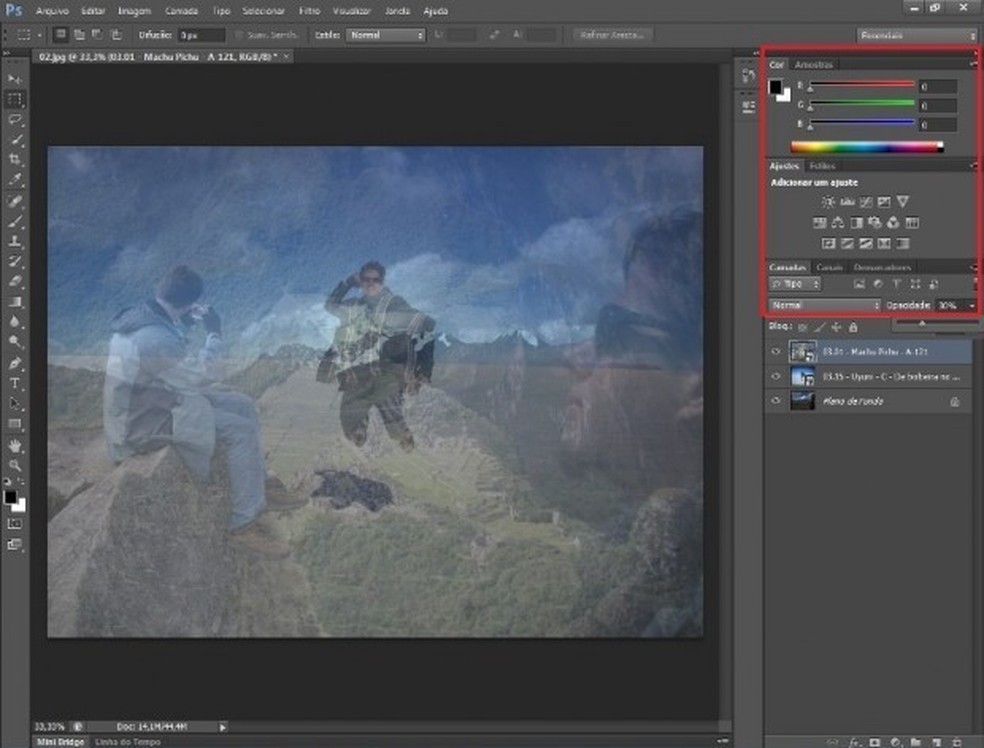Screen dimensions: 984x748
Task: Open the History panel icon
Action: point(748,76)
